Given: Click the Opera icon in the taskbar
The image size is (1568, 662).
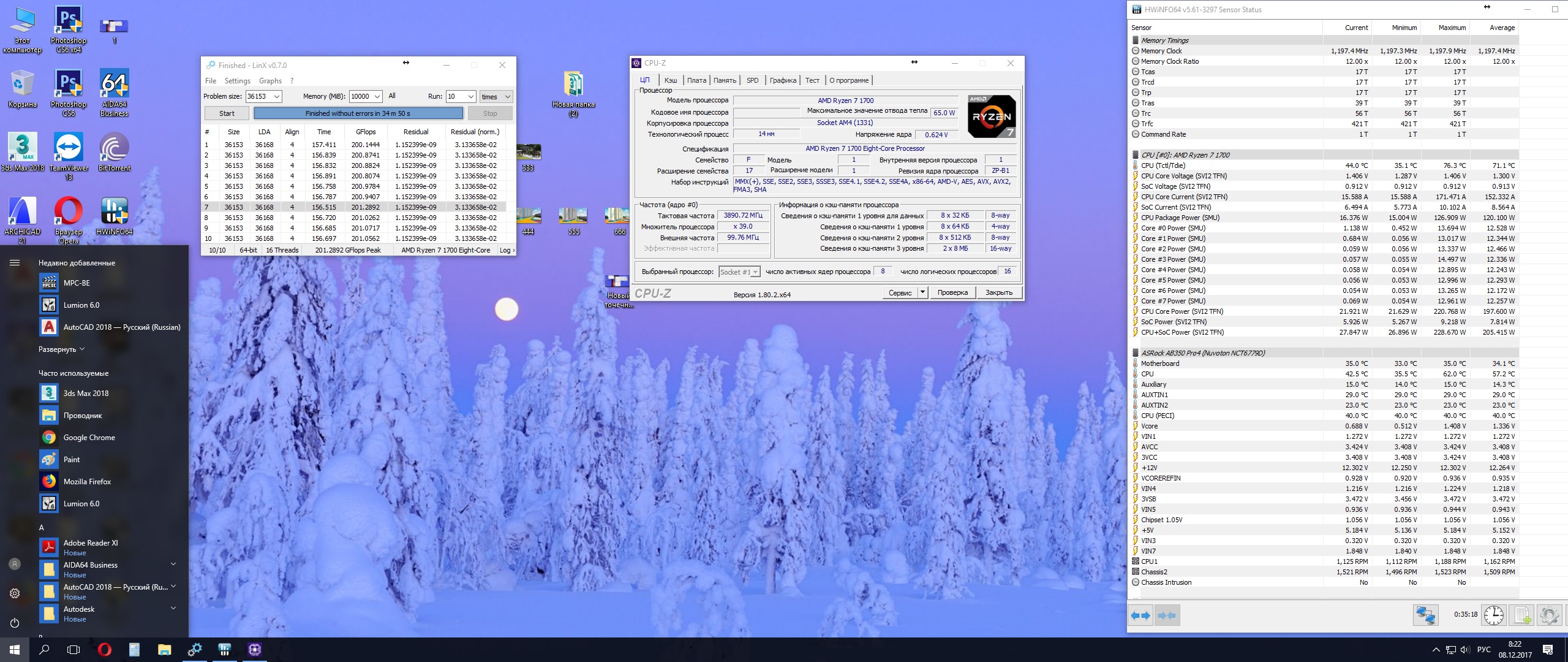Looking at the screenshot, I should [x=104, y=650].
